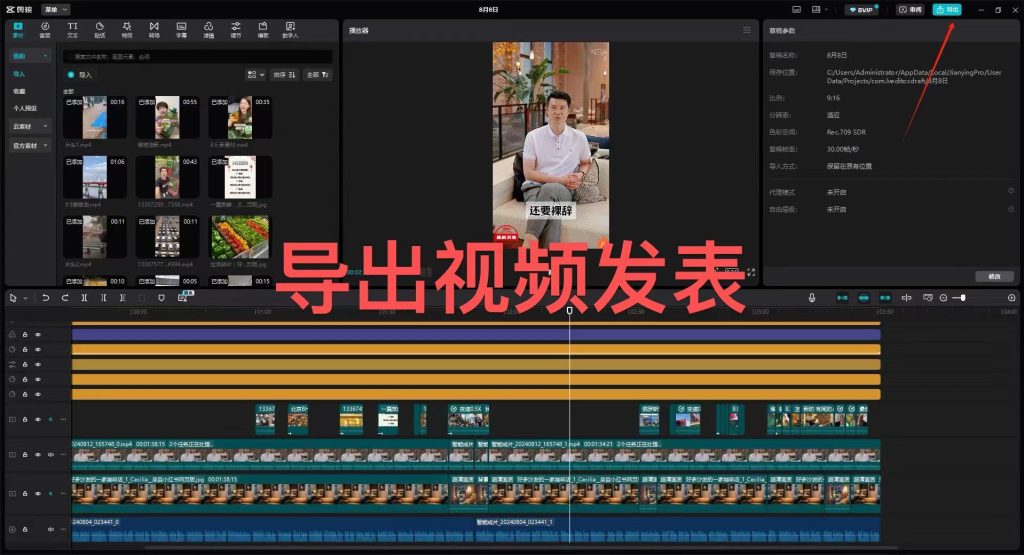
Task: Click the help icon beside 代理模式
Action: point(1010,191)
